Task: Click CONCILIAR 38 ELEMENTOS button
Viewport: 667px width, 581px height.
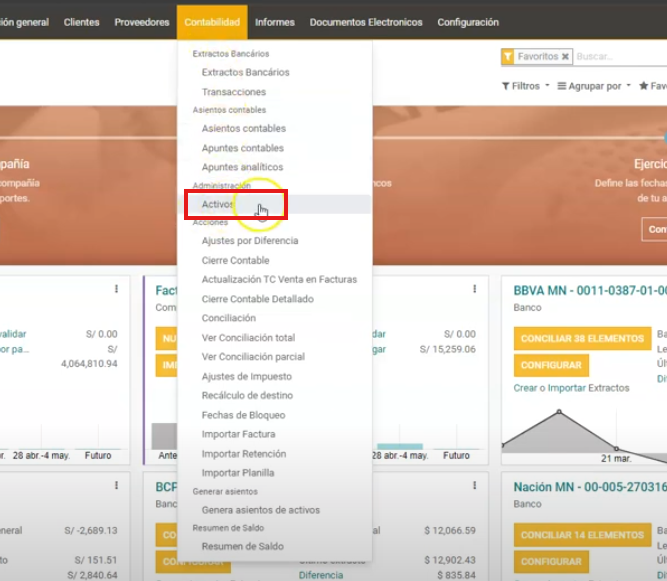Action: [580, 339]
